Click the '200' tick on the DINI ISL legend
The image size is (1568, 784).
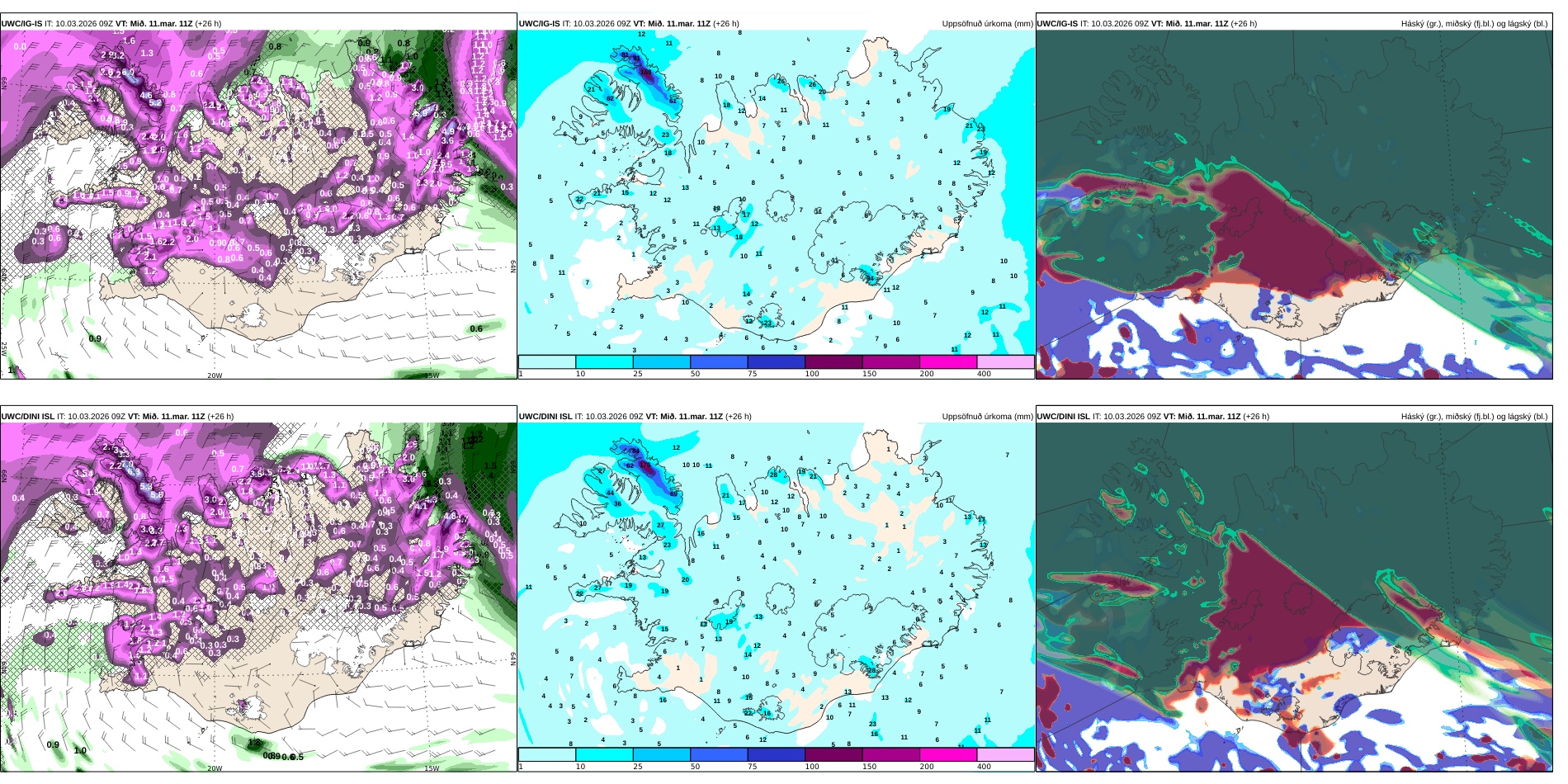[x=927, y=767]
